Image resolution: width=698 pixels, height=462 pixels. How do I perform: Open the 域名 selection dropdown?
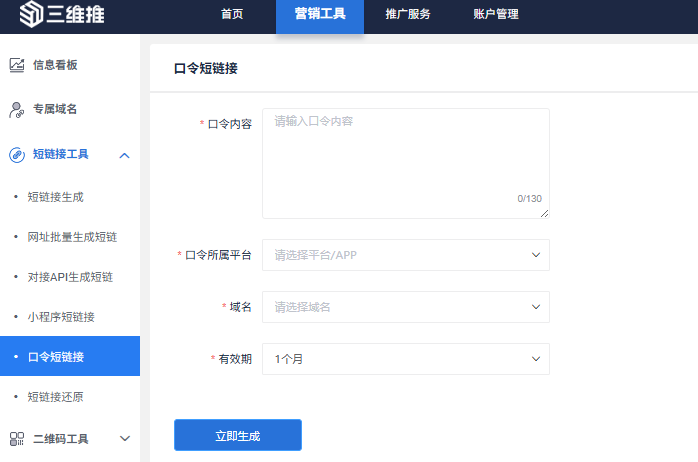pos(406,307)
